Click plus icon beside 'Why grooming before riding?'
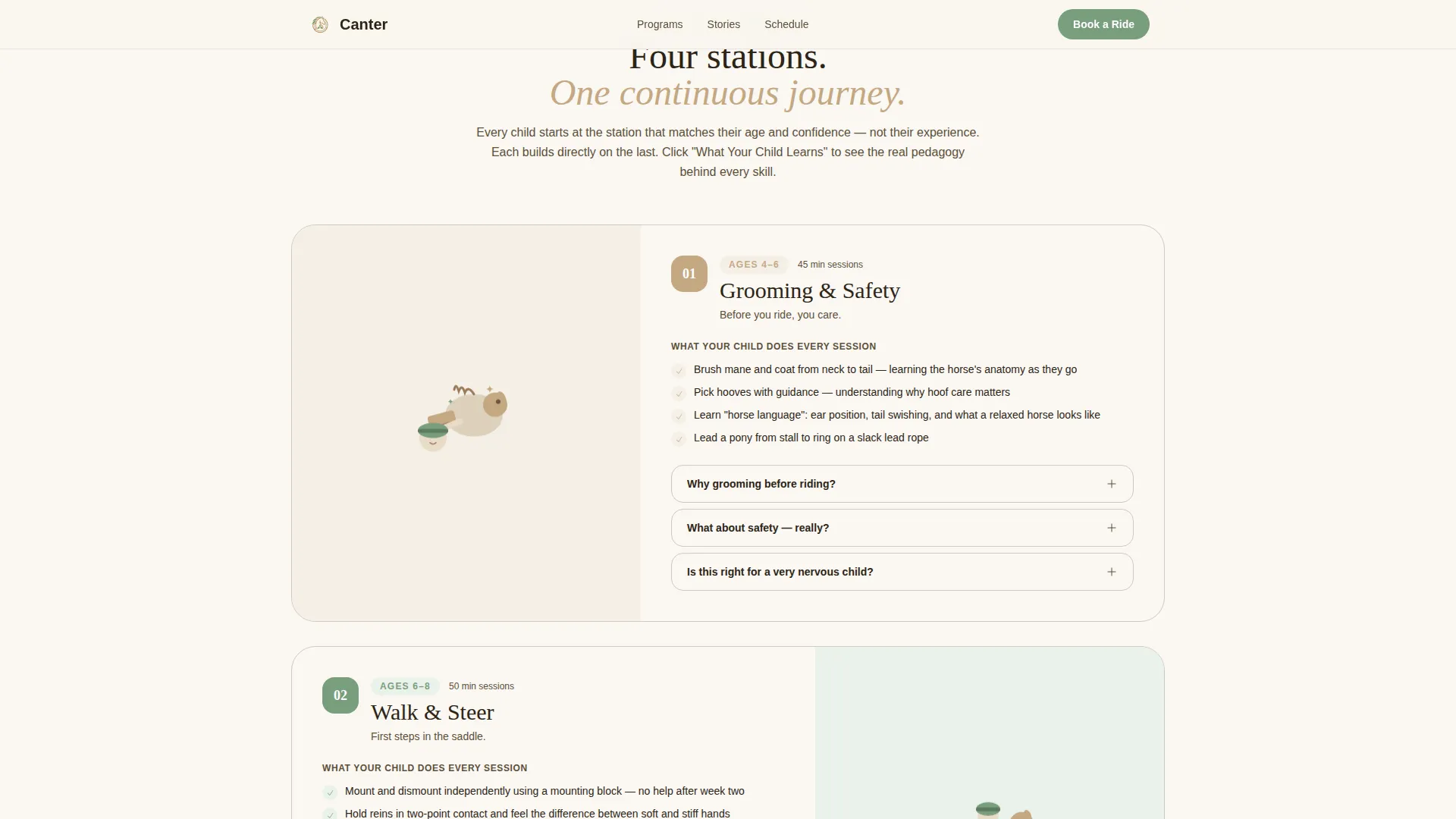The width and height of the screenshot is (1456, 819). (1112, 484)
